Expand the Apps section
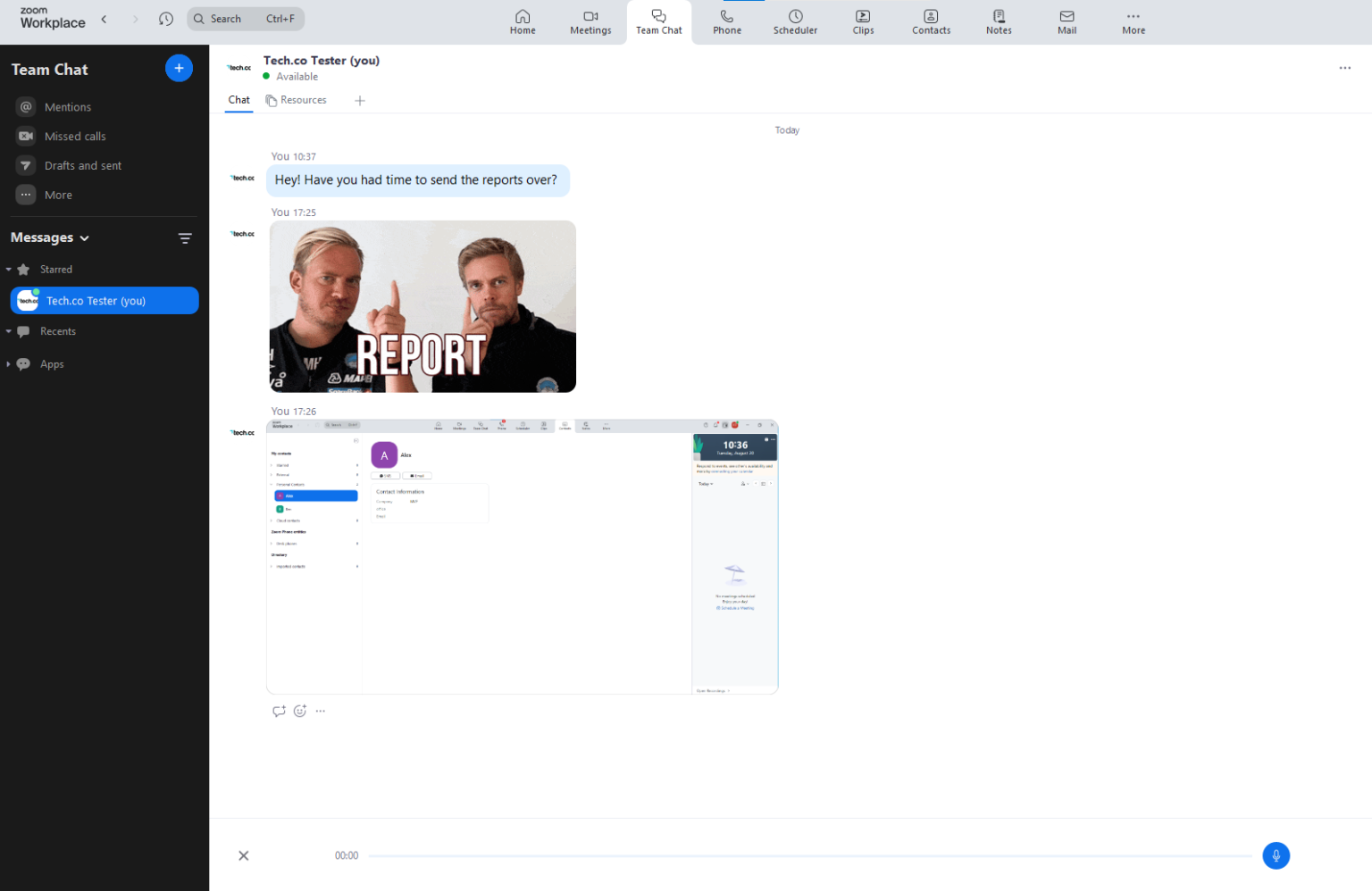 [9, 364]
